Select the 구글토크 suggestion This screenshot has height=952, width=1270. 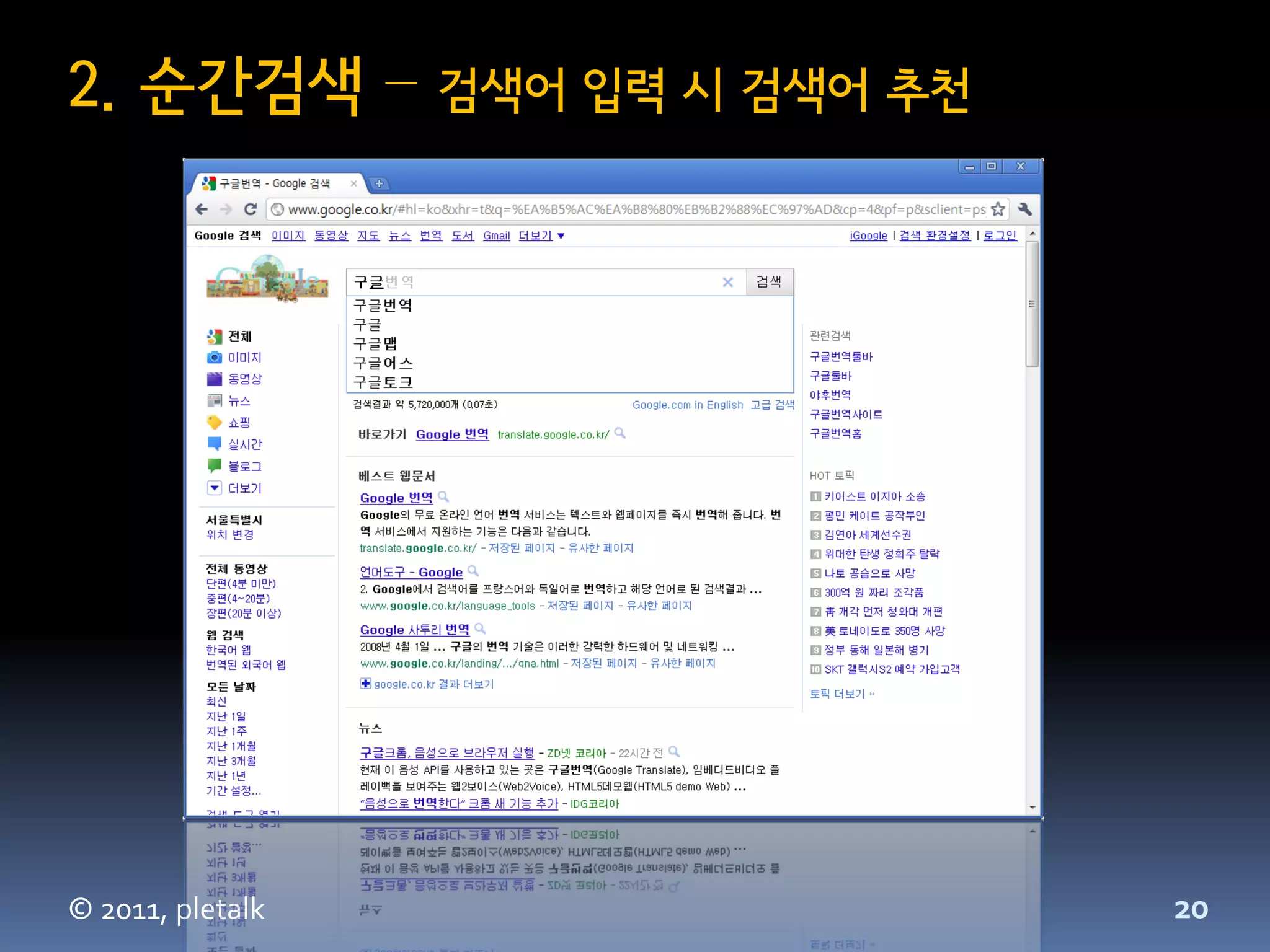(570, 382)
